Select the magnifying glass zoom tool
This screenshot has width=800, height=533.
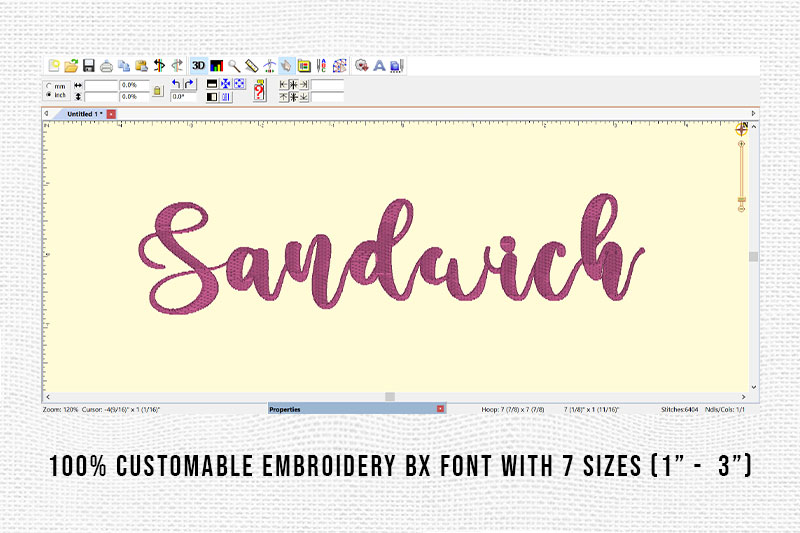234,65
